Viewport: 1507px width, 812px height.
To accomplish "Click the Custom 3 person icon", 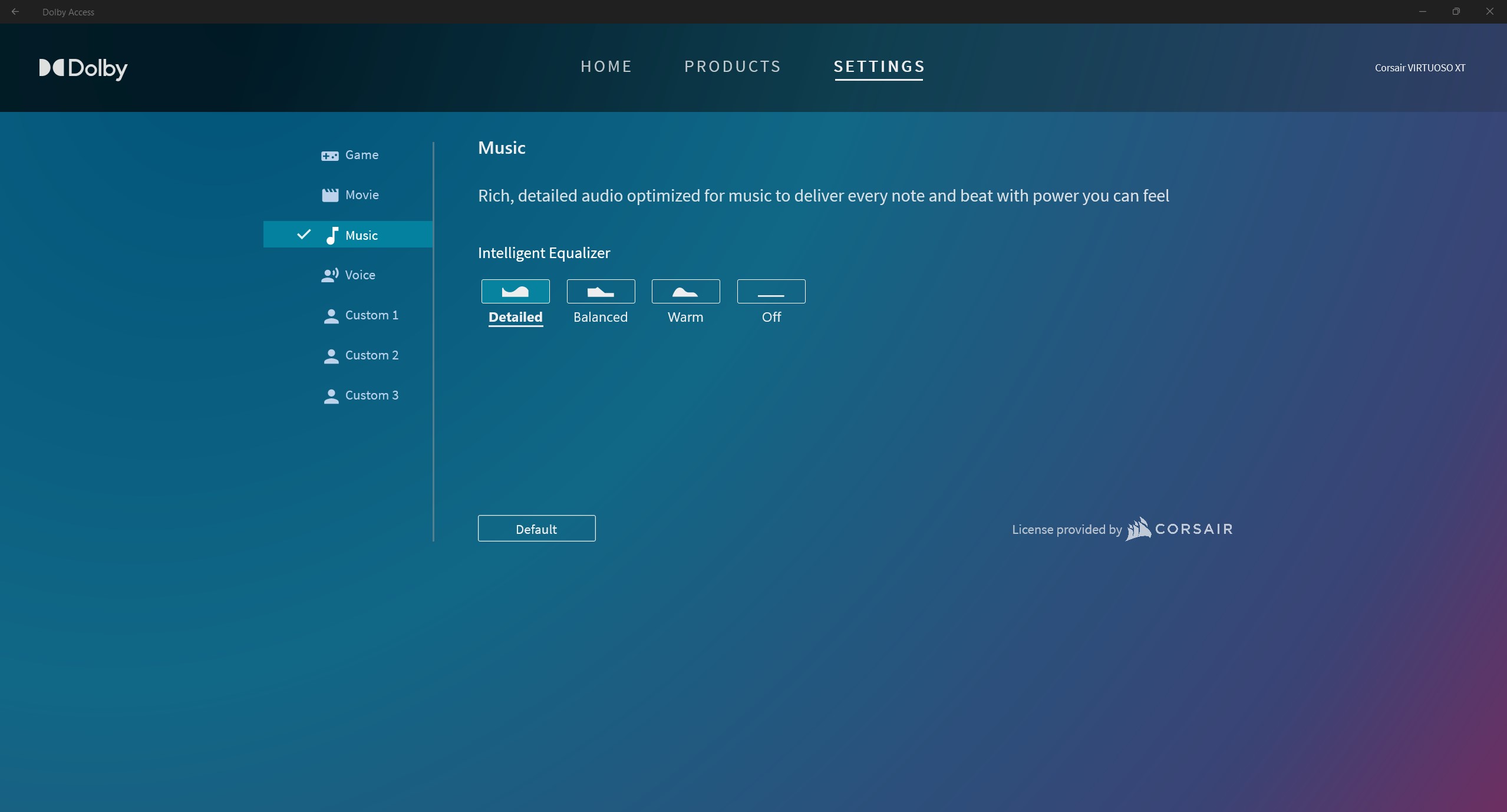I will coord(331,396).
